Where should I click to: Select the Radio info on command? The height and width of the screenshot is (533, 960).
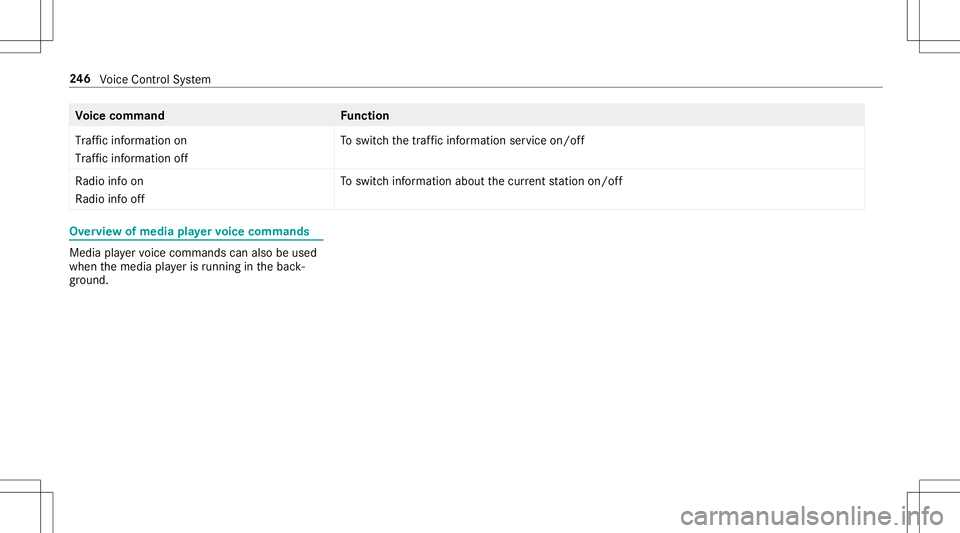[109, 182]
